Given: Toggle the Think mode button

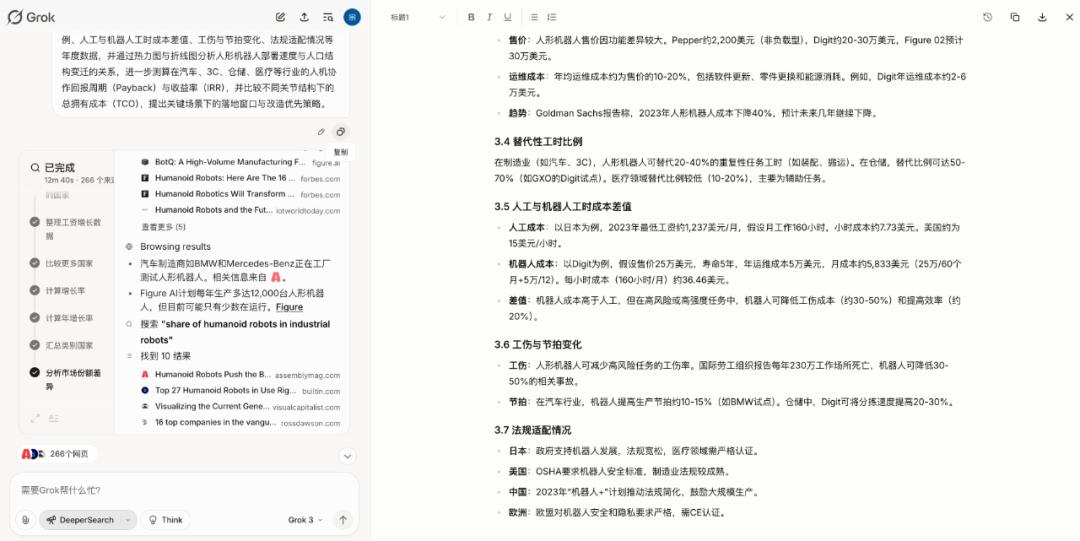Looking at the screenshot, I should pyautogui.click(x=164, y=520).
